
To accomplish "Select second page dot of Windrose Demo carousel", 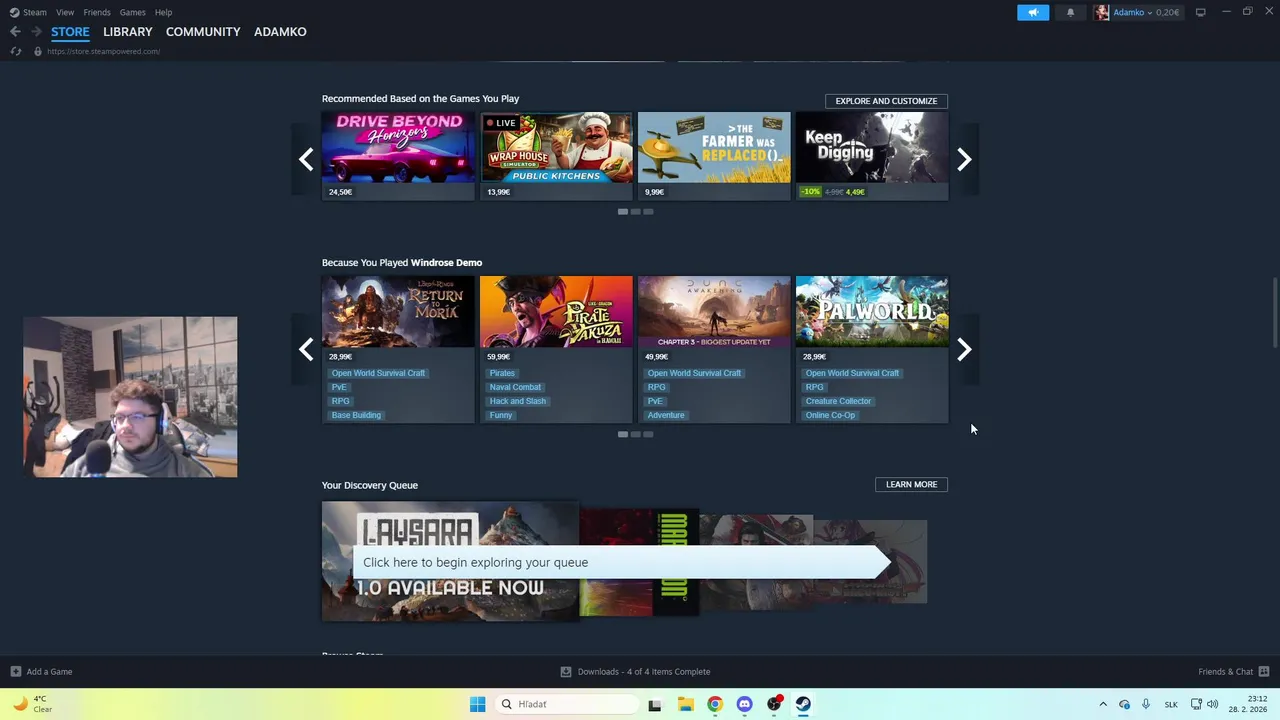I will [635, 434].
